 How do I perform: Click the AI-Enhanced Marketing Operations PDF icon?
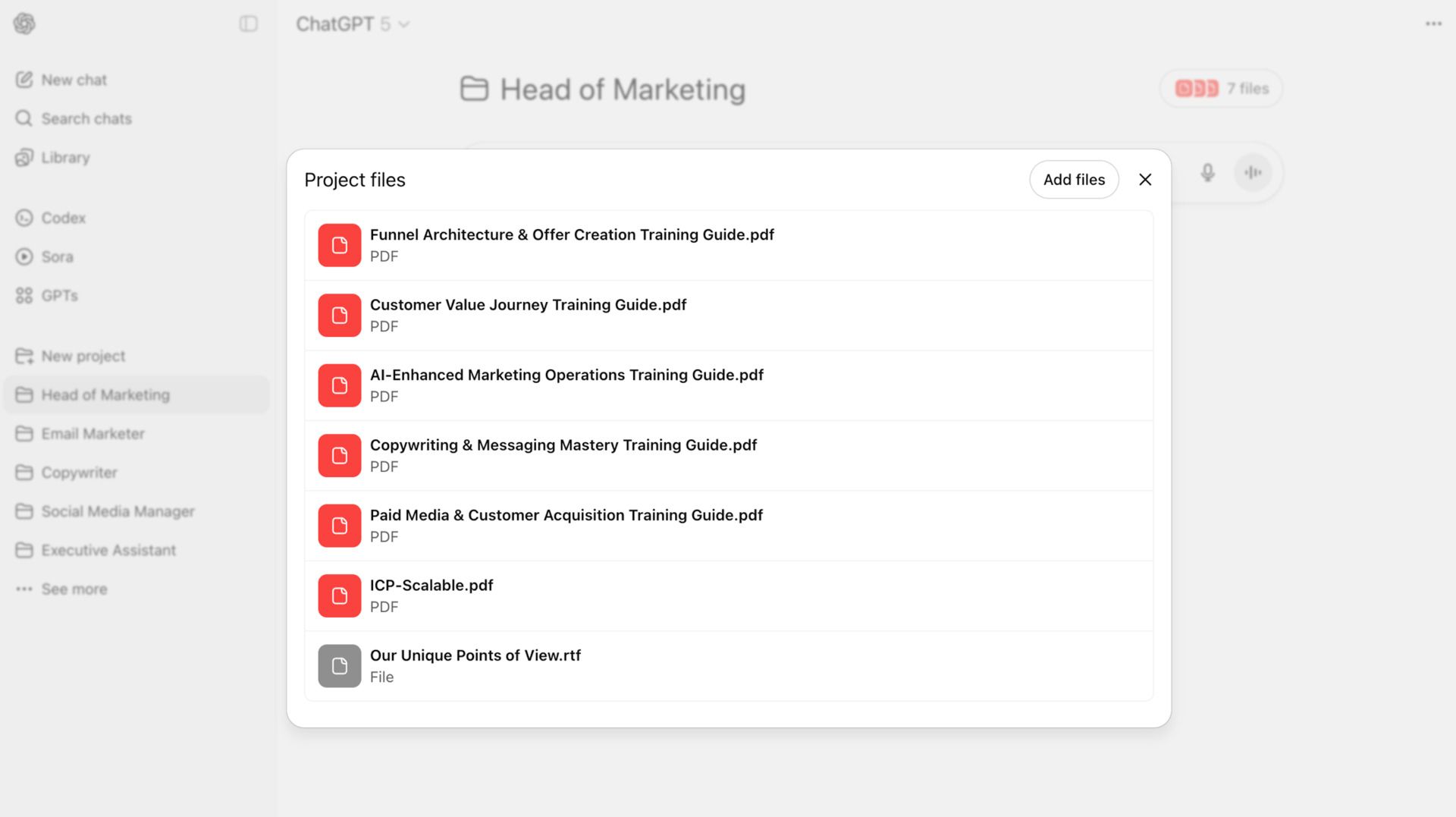click(x=340, y=385)
